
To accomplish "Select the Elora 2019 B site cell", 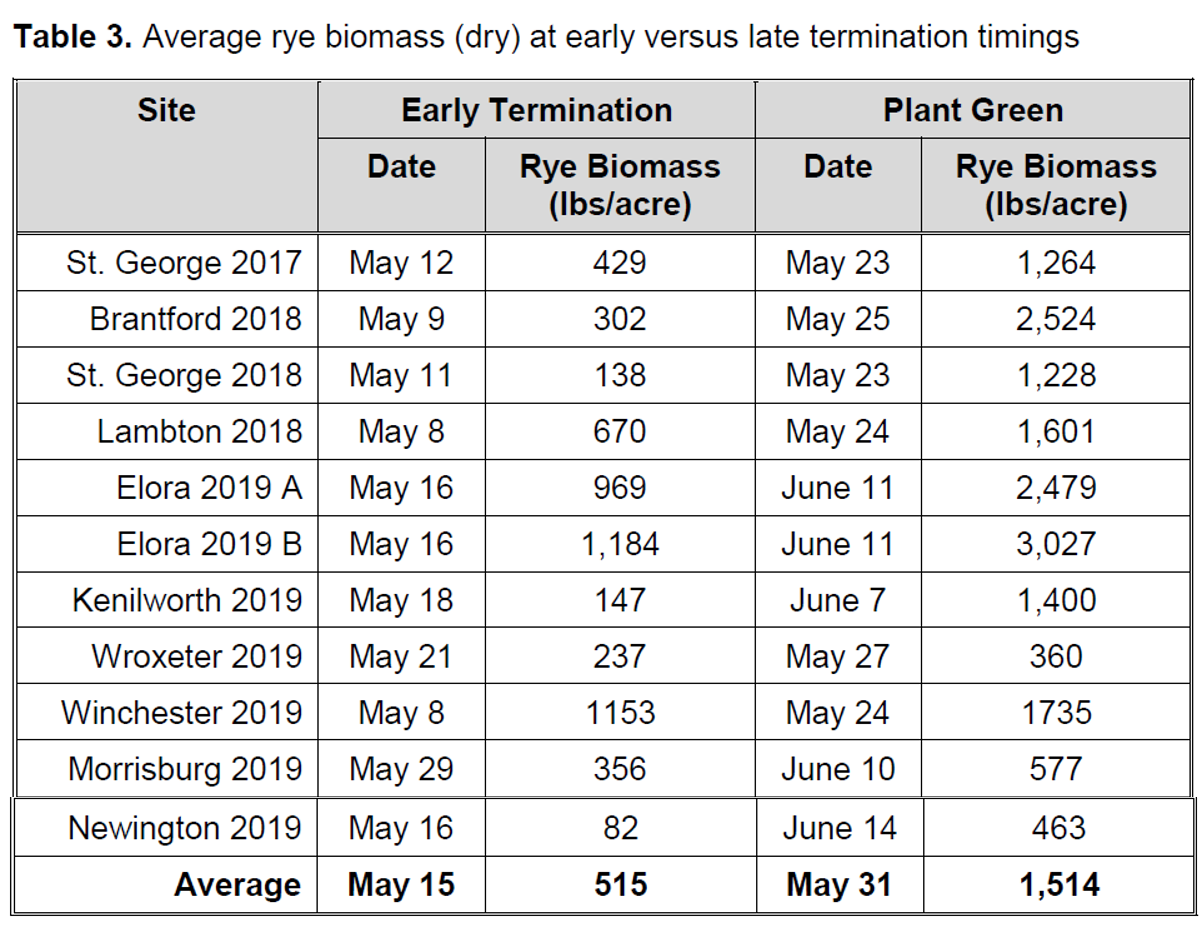I will (x=209, y=544).
